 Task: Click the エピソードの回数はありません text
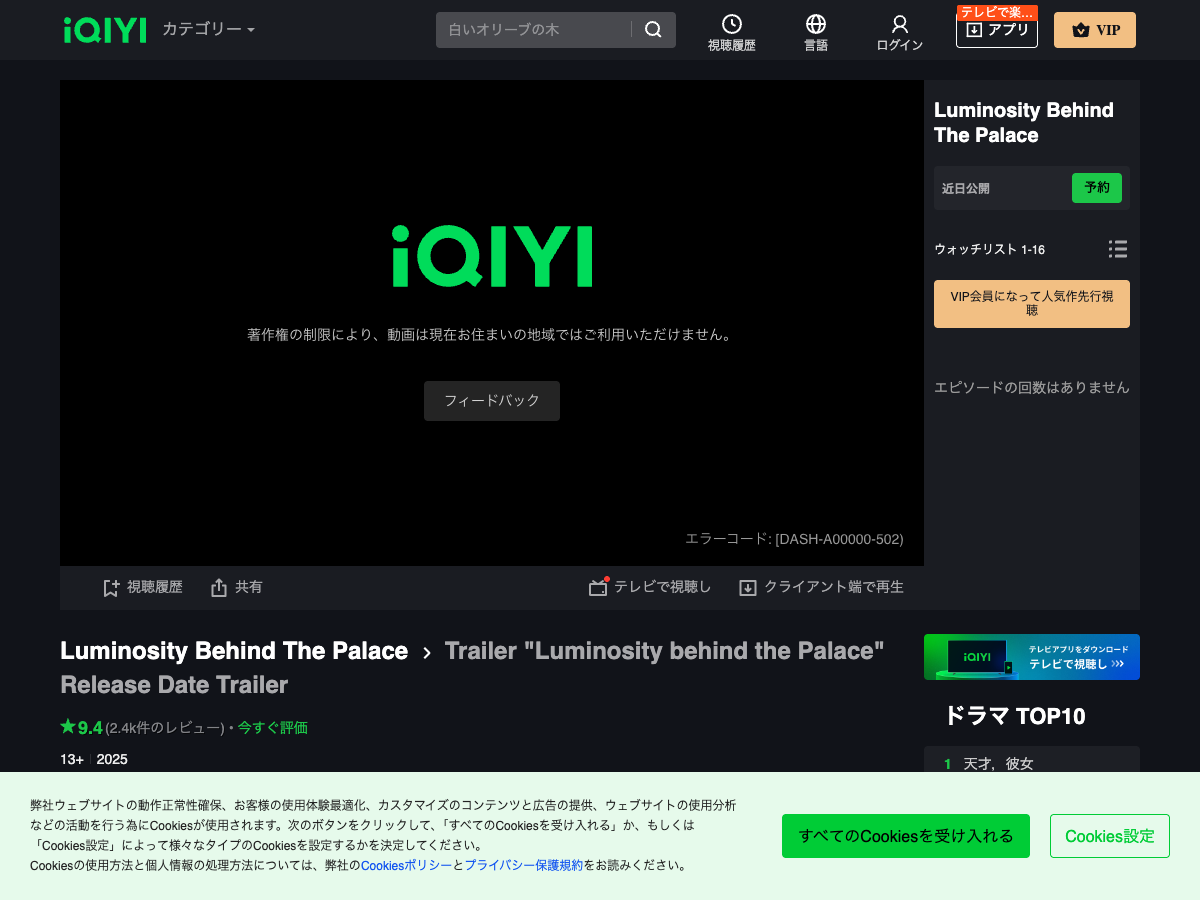pyautogui.click(x=1032, y=387)
